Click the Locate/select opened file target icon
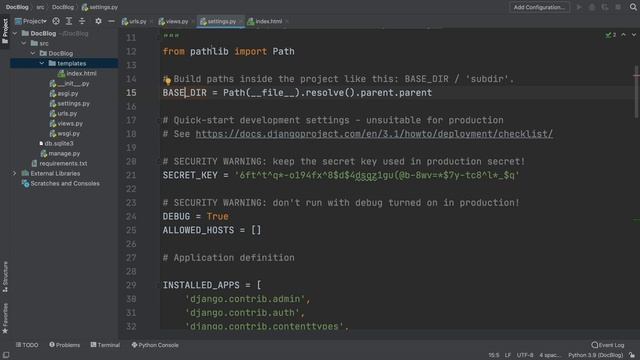This screenshot has width=640, height=360. point(56,21)
